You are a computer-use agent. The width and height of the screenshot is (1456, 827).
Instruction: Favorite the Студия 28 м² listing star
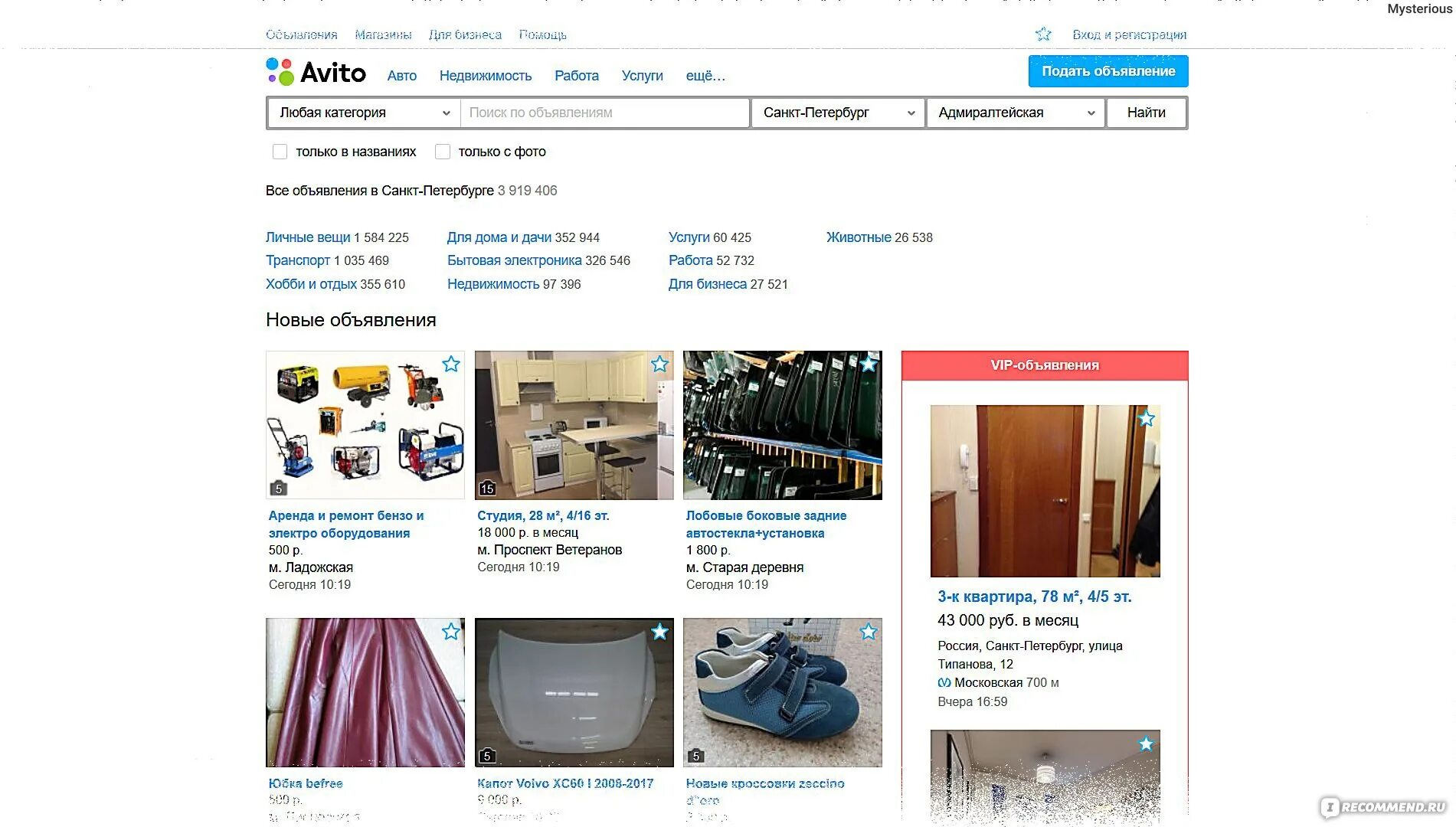(x=659, y=364)
